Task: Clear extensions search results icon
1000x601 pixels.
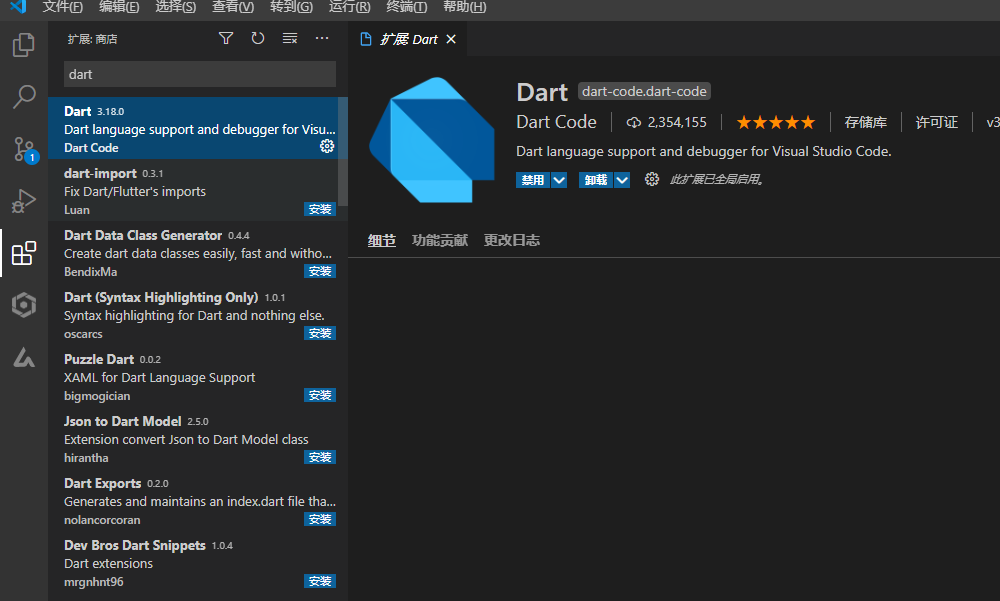Action: (290, 38)
